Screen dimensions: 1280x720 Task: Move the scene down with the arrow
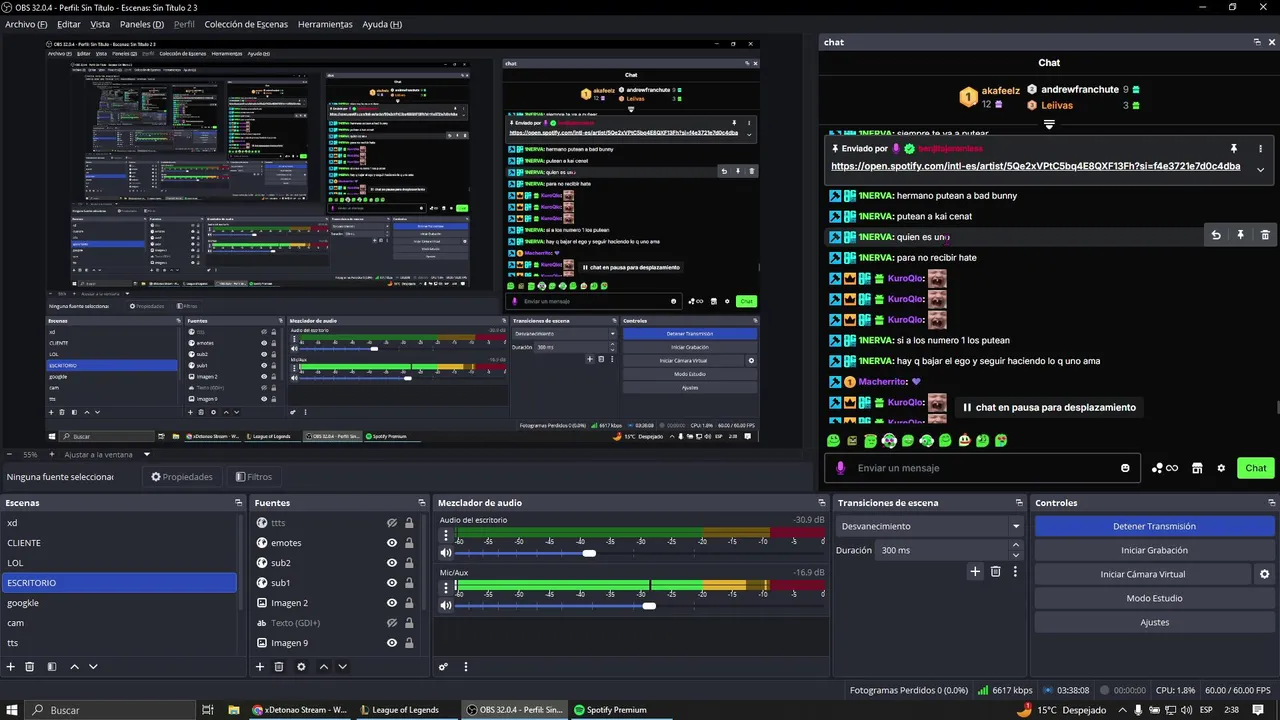pos(93,667)
